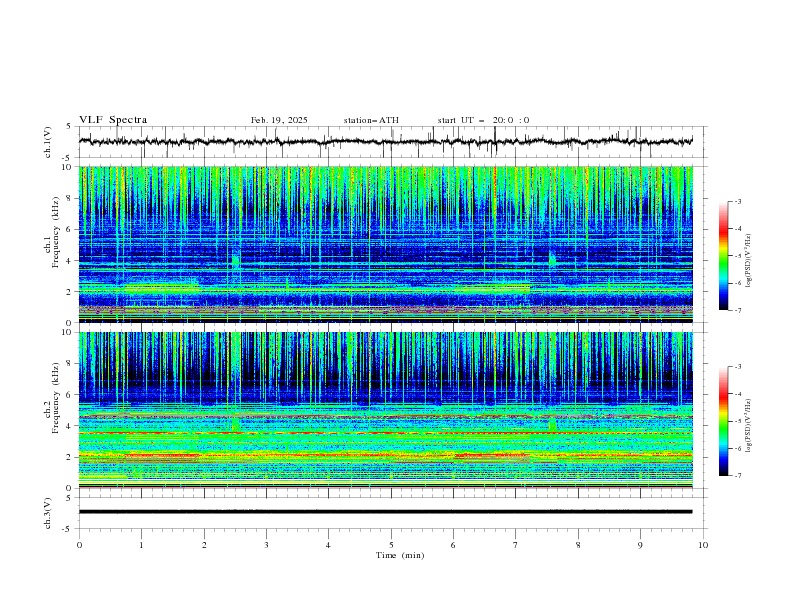Click time axis tick label "6"

[454, 545]
